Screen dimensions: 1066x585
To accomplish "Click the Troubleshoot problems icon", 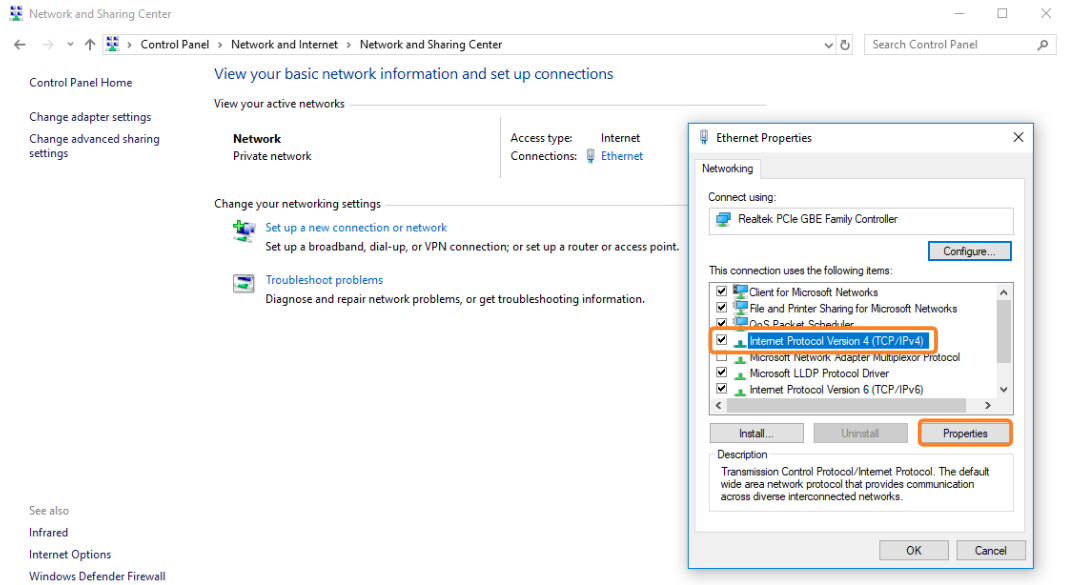I will tap(243, 283).
